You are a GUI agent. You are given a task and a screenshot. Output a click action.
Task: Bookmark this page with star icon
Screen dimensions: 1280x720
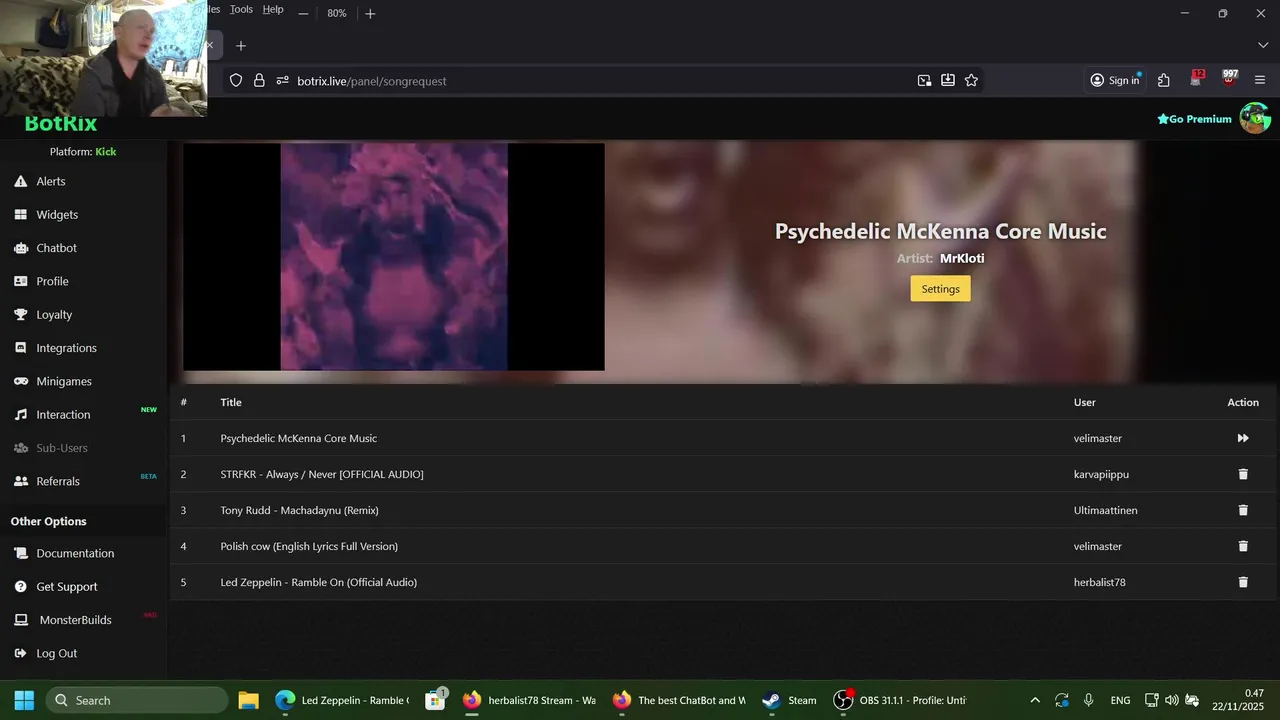click(x=971, y=81)
